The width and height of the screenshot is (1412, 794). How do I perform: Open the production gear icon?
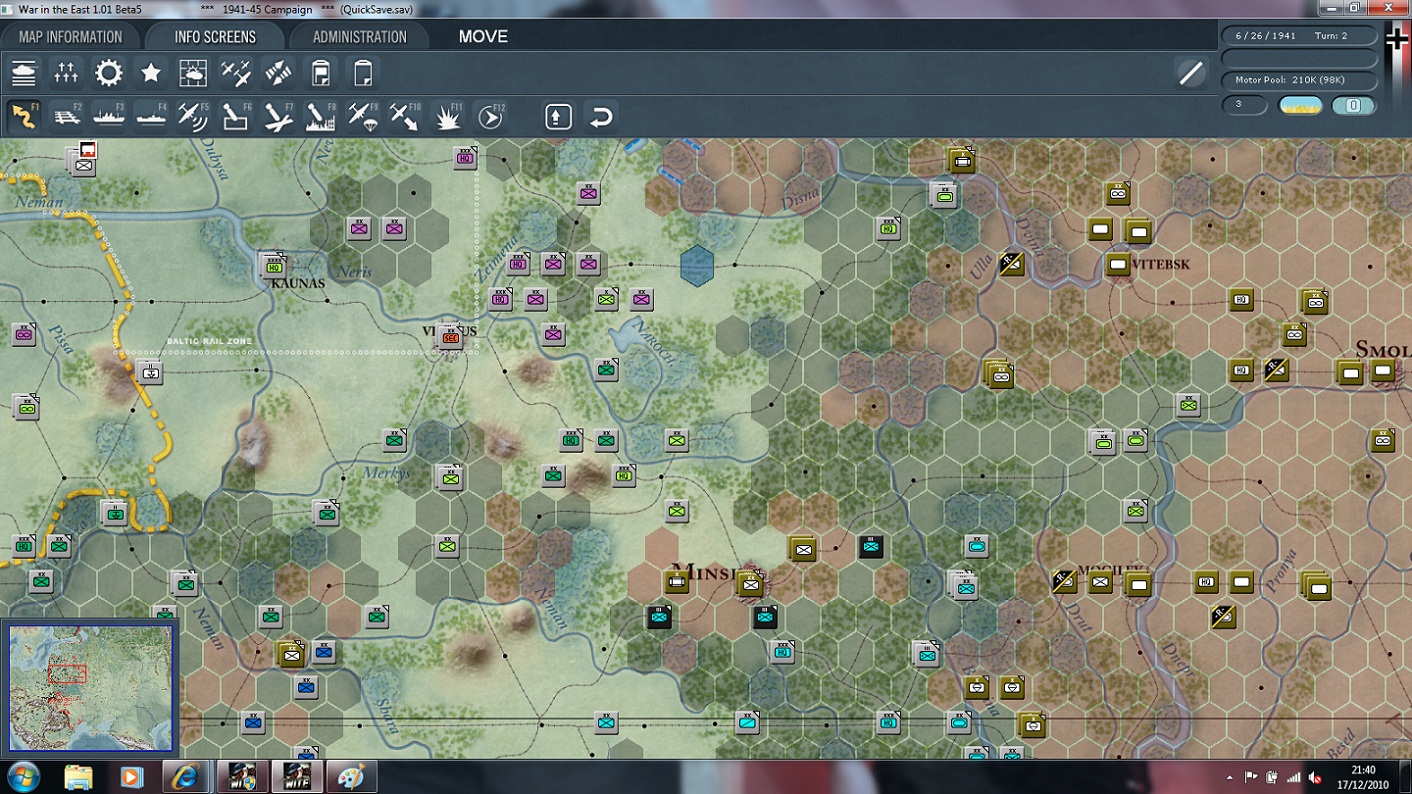tap(108, 73)
